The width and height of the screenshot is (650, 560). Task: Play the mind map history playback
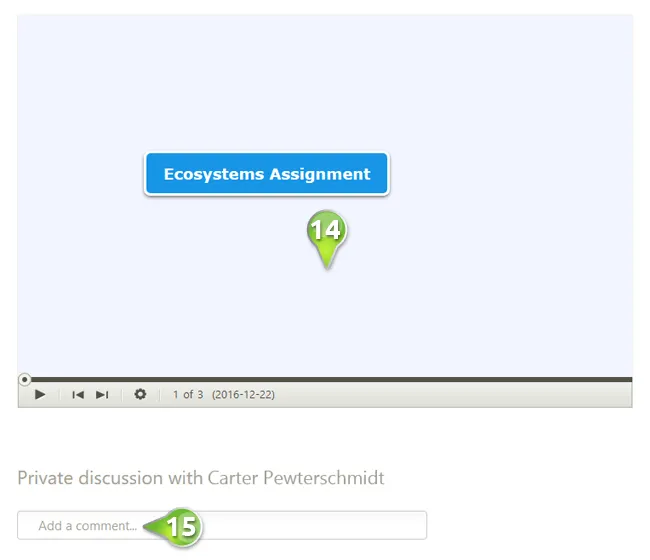40,395
